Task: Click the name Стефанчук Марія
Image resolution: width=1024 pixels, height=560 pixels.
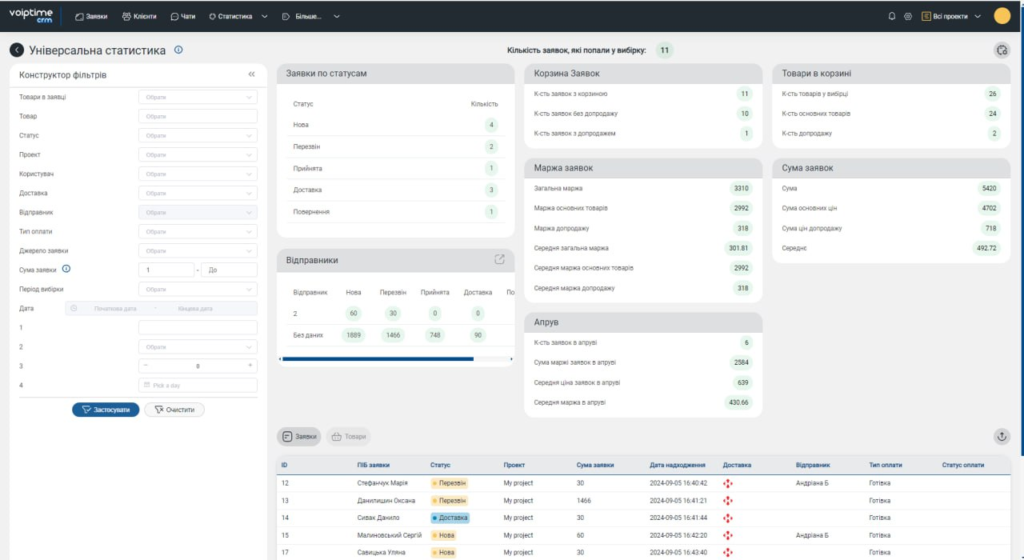Action: pos(382,483)
